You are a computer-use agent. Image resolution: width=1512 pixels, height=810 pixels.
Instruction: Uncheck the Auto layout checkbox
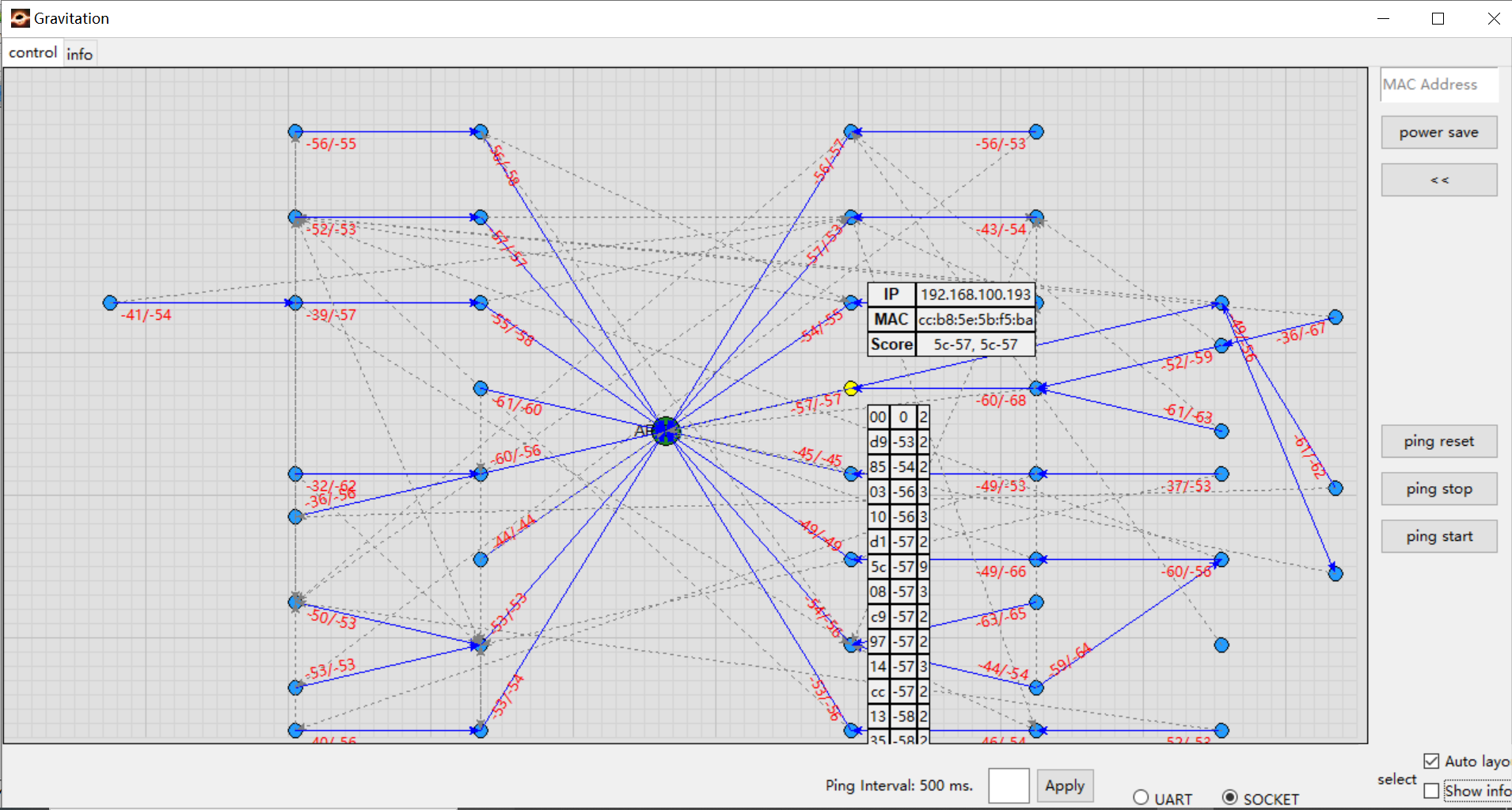(x=1431, y=761)
